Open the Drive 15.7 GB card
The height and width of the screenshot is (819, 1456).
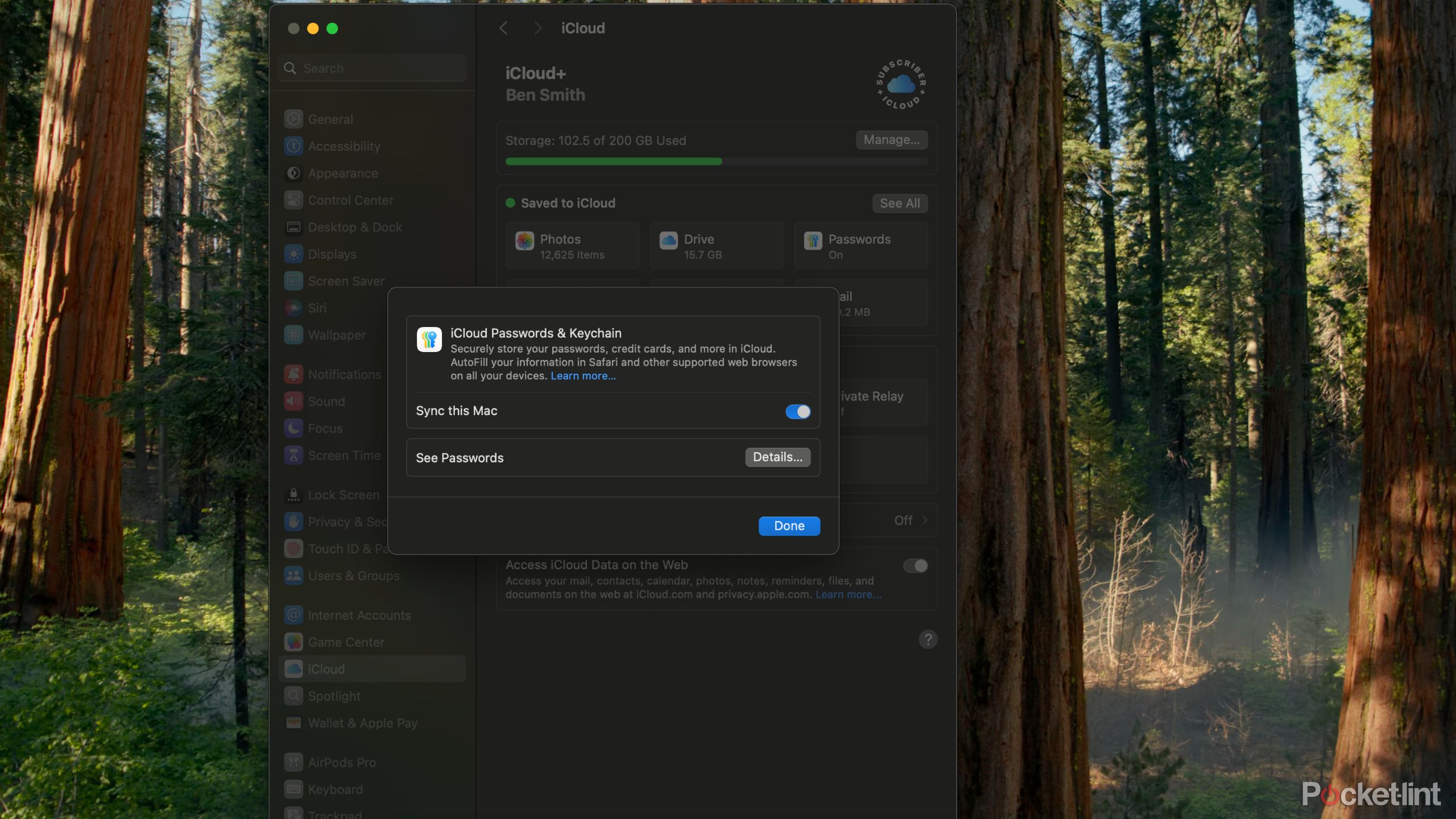[x=716, y=246]
